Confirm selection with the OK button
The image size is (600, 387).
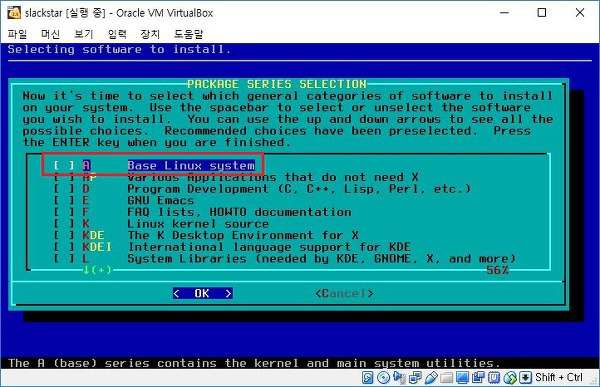coord(202,293)
